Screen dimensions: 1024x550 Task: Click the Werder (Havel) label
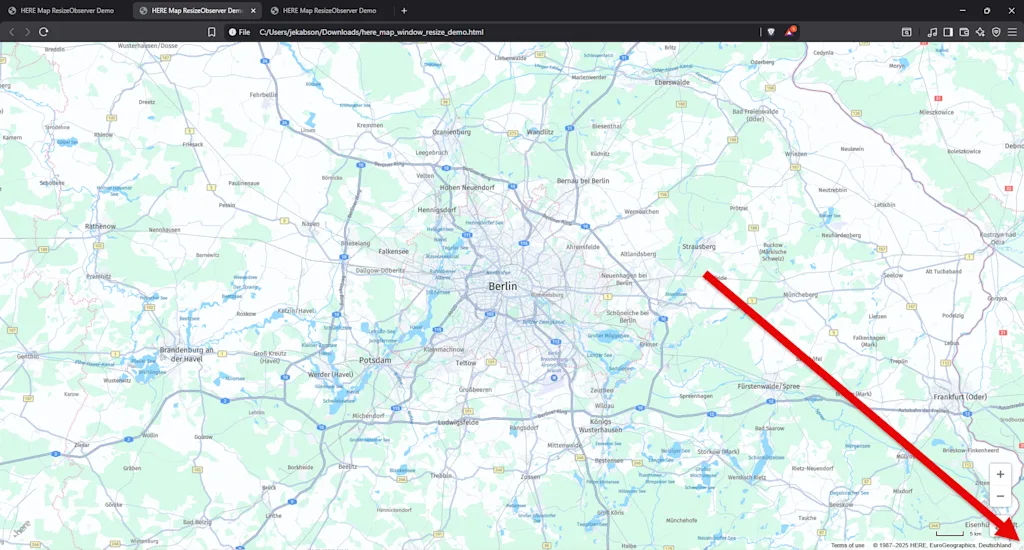click(x=330, y=374)
